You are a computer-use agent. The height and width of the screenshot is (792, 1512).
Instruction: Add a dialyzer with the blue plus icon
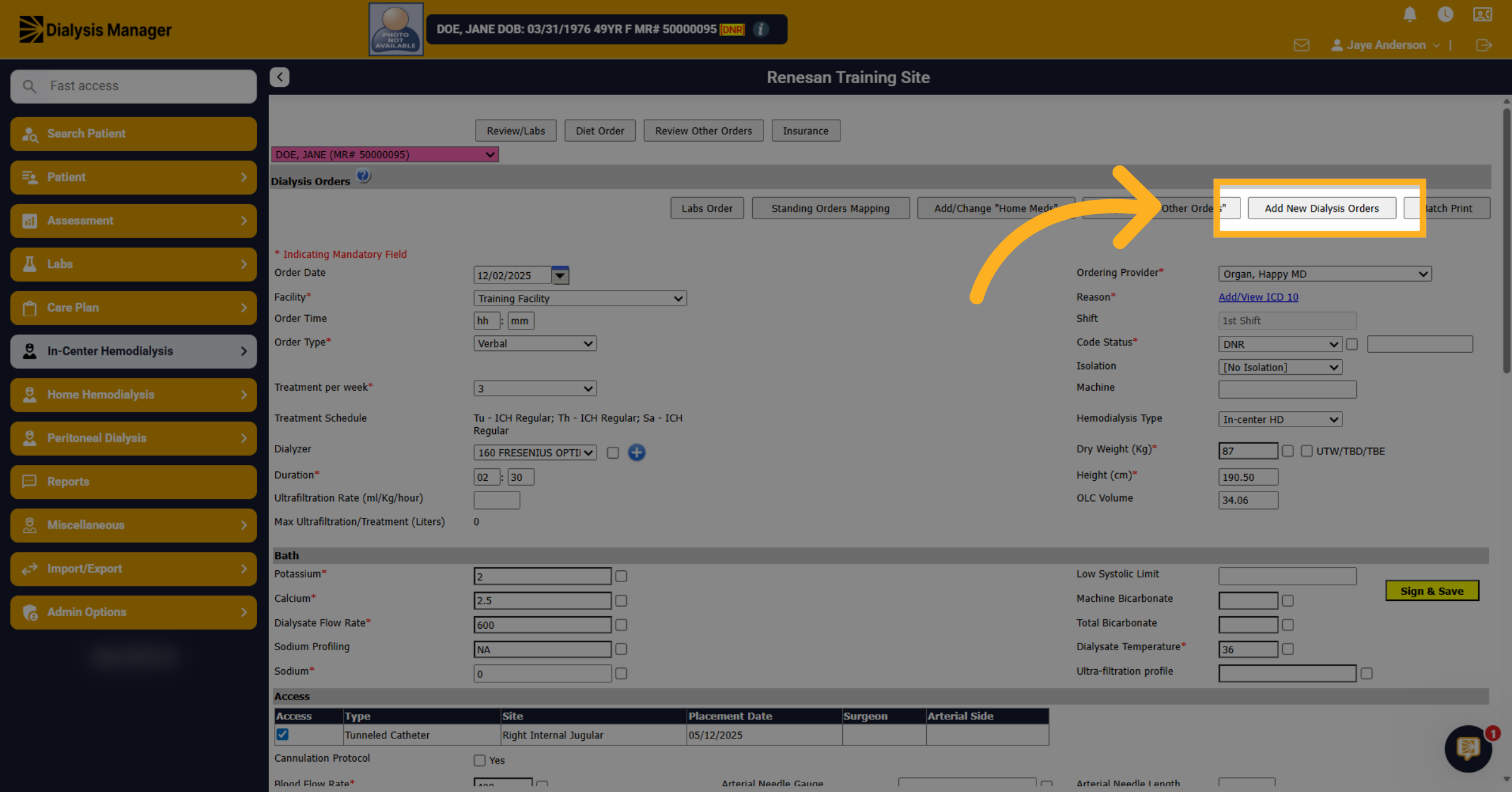click(637, 452)
